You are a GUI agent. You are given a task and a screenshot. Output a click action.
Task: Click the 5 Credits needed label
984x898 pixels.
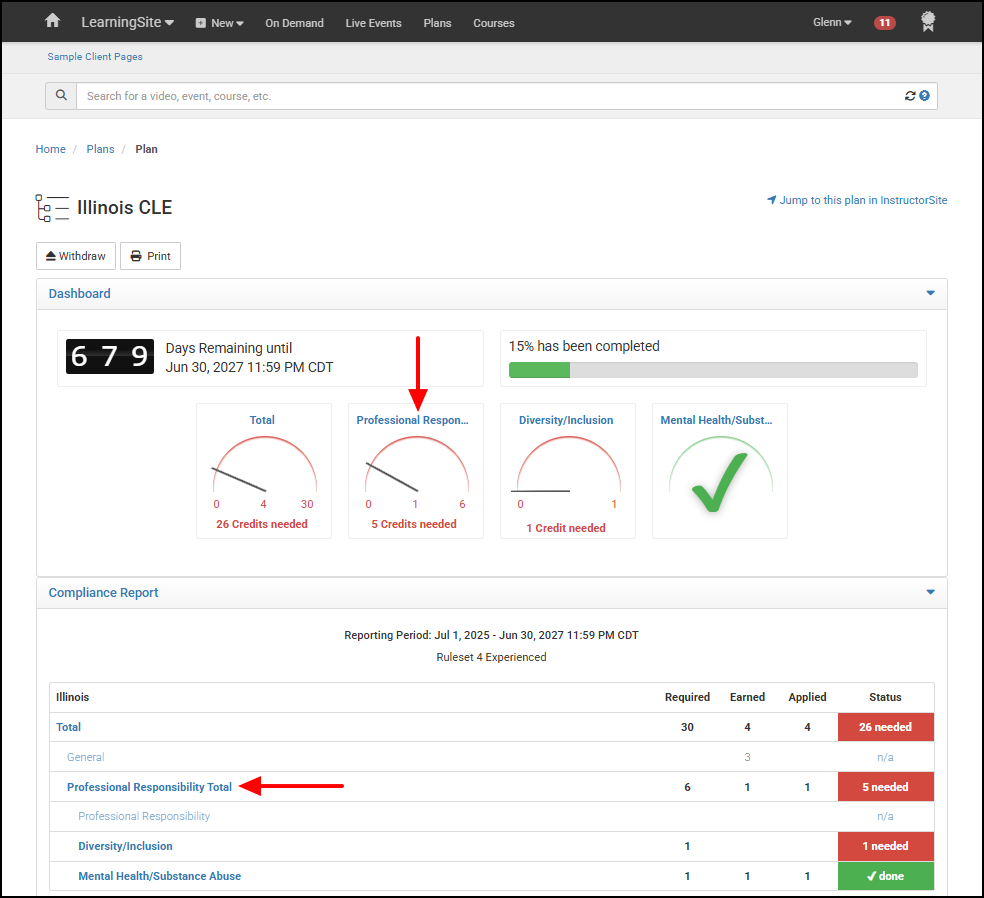[414, 524]
